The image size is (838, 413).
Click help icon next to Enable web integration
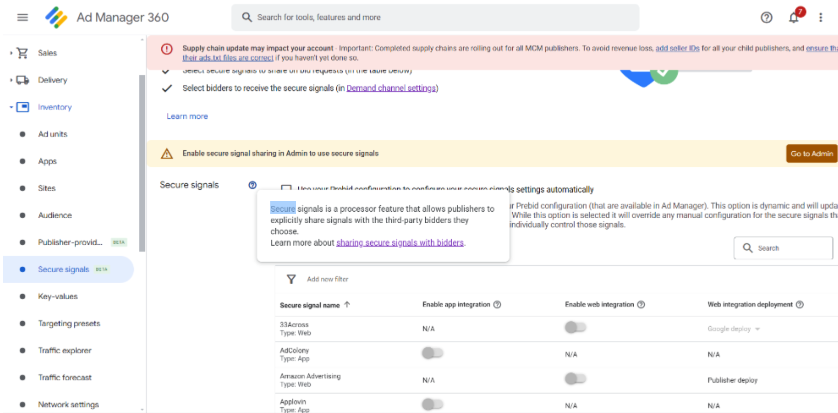(x=641, y=304)
